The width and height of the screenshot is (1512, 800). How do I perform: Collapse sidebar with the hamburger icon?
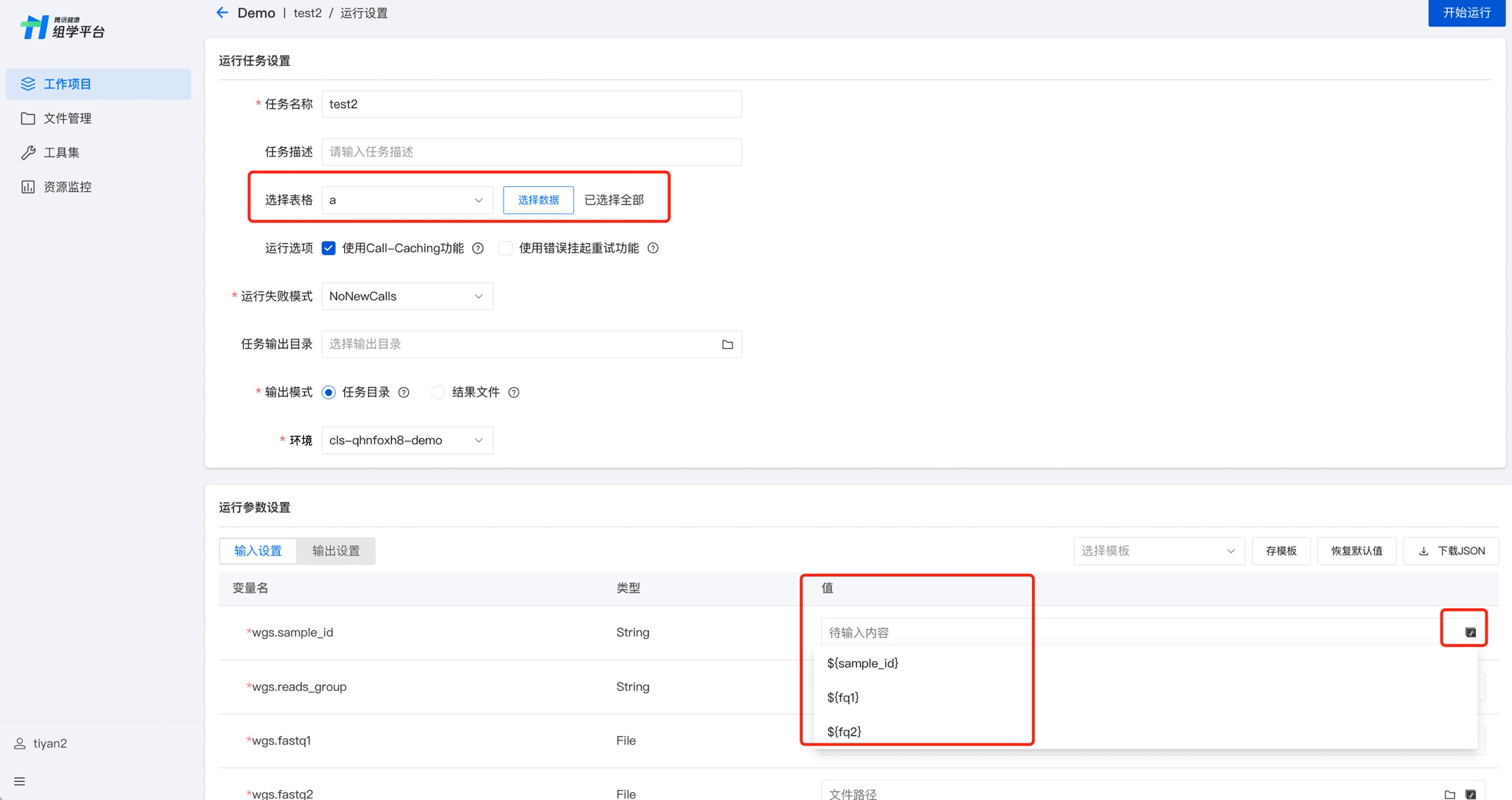(x=20, y=781)
